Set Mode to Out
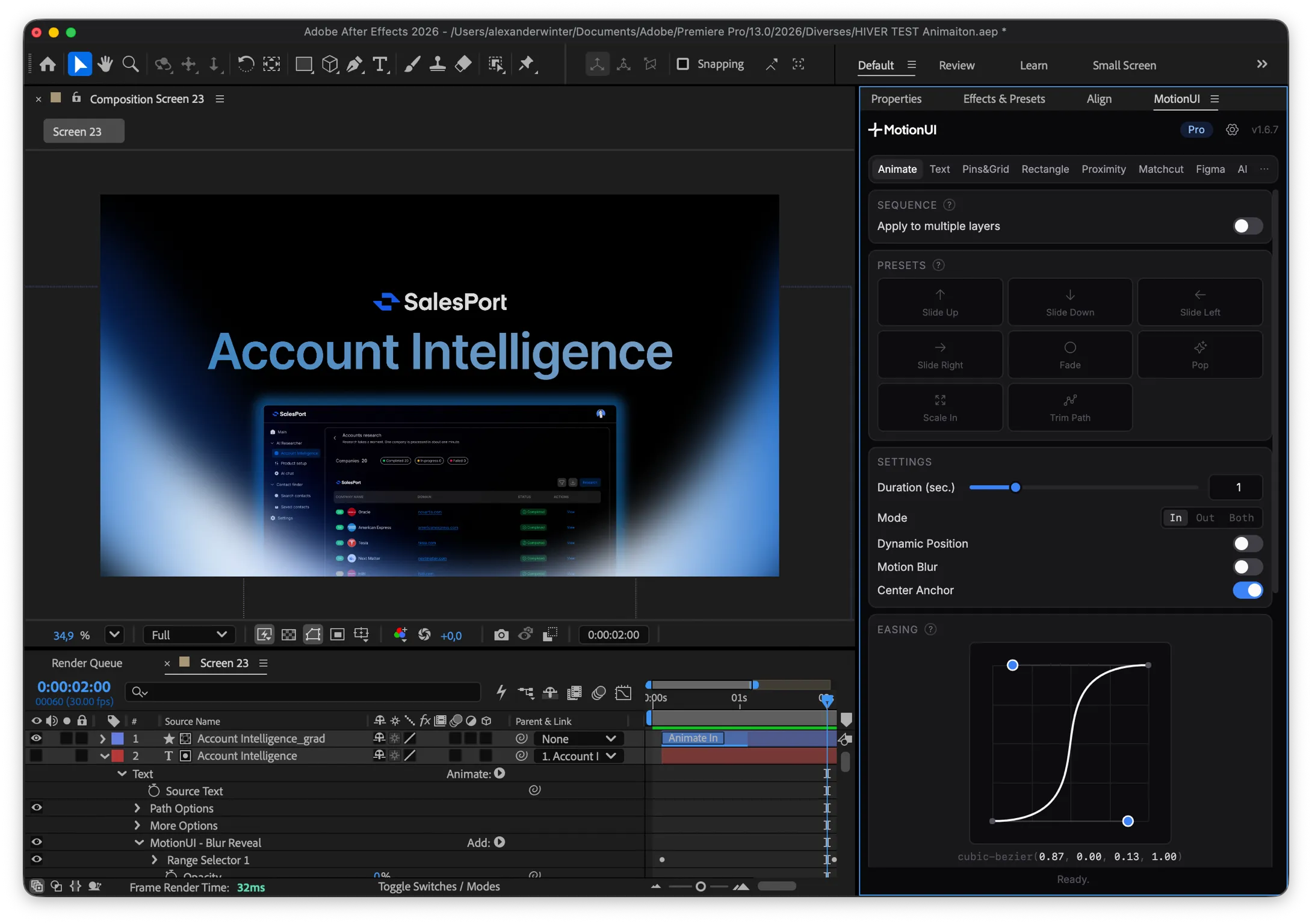The width and height of the screenshot is (1312, 924). pyautogui.click(x=1204, y=518)
